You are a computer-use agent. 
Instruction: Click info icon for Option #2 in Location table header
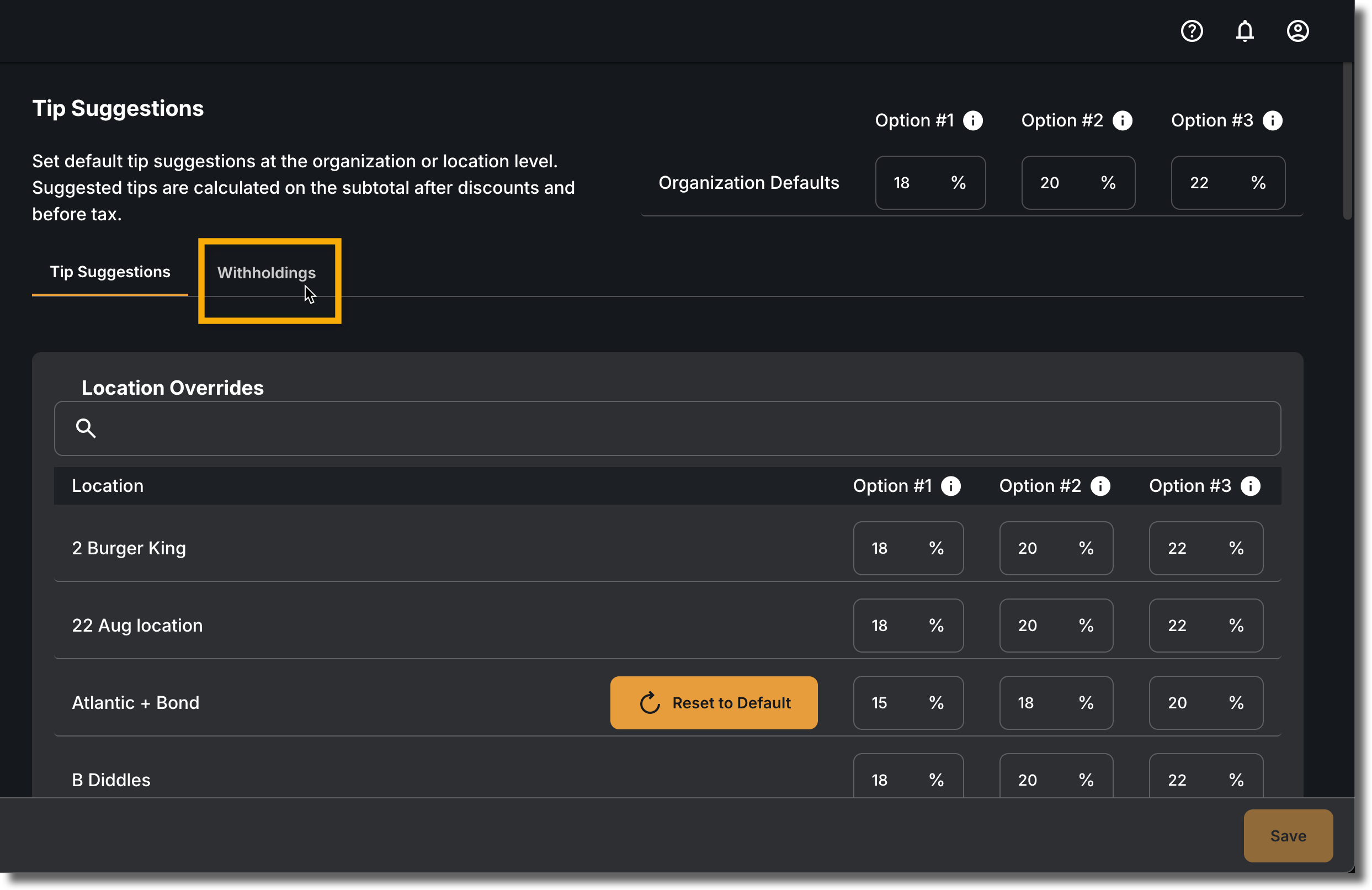click(1100, 486)
